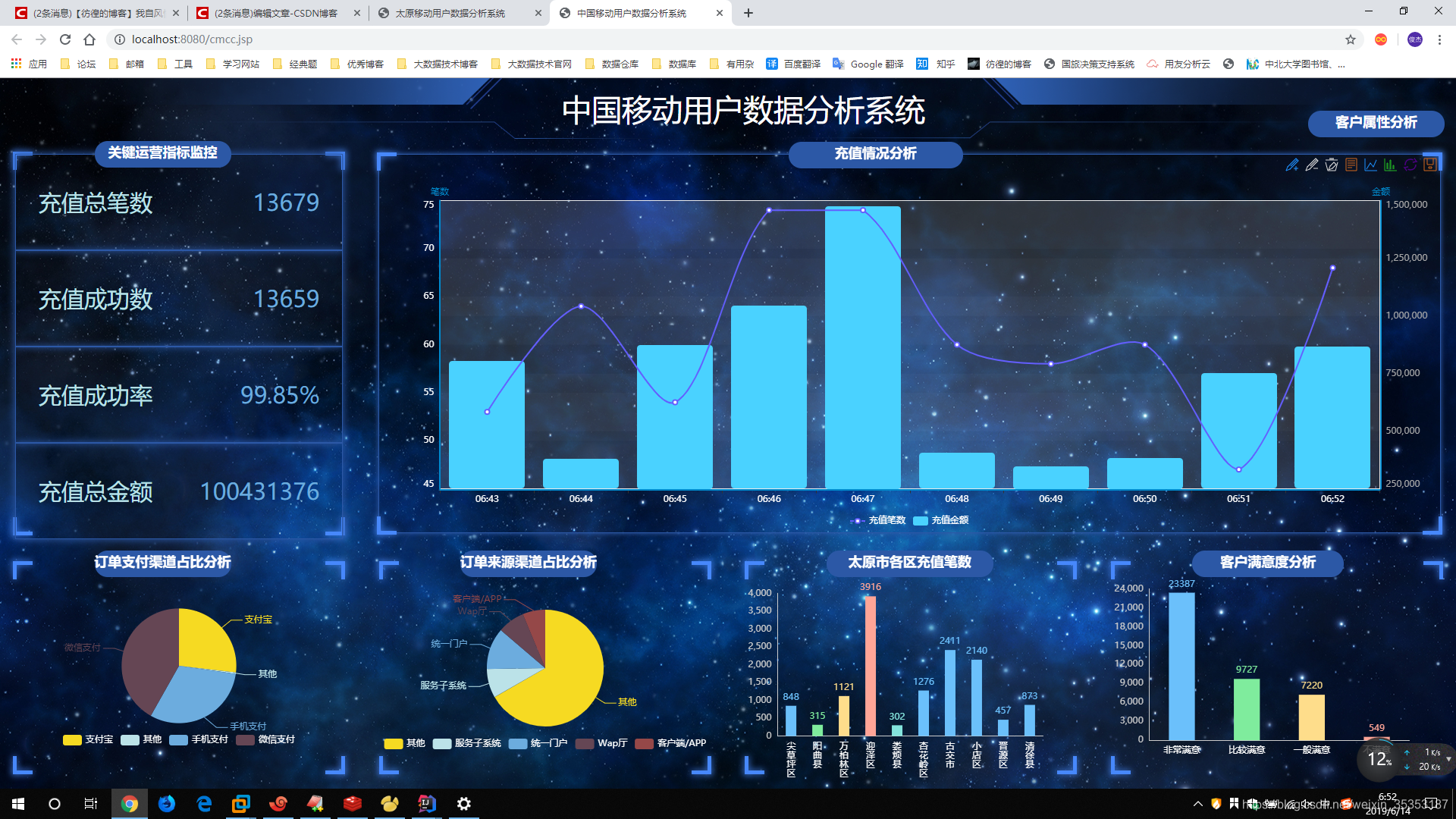Open 用友分析云 bookmark
Screen dimensions: 1456x819
pos(1178,64)
